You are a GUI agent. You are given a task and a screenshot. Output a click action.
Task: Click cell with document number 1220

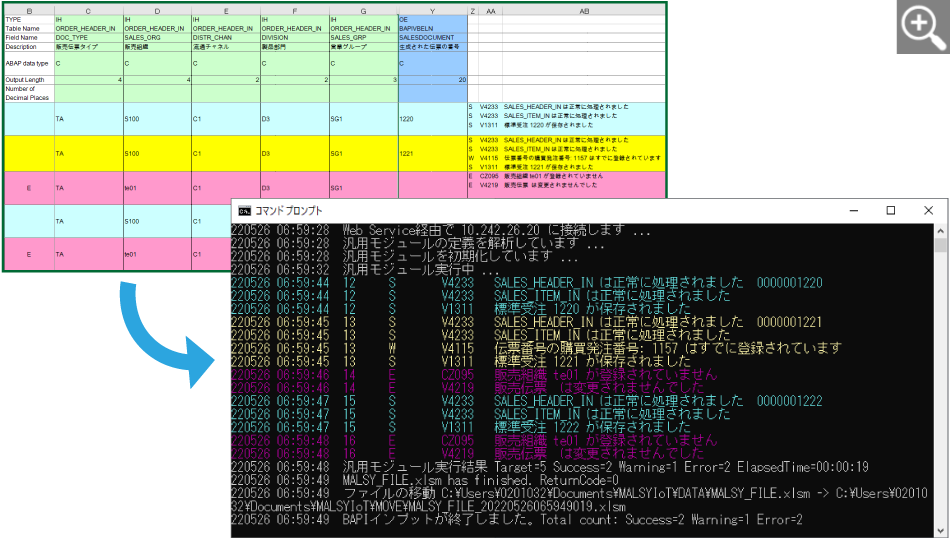click(x=433, y=119)
